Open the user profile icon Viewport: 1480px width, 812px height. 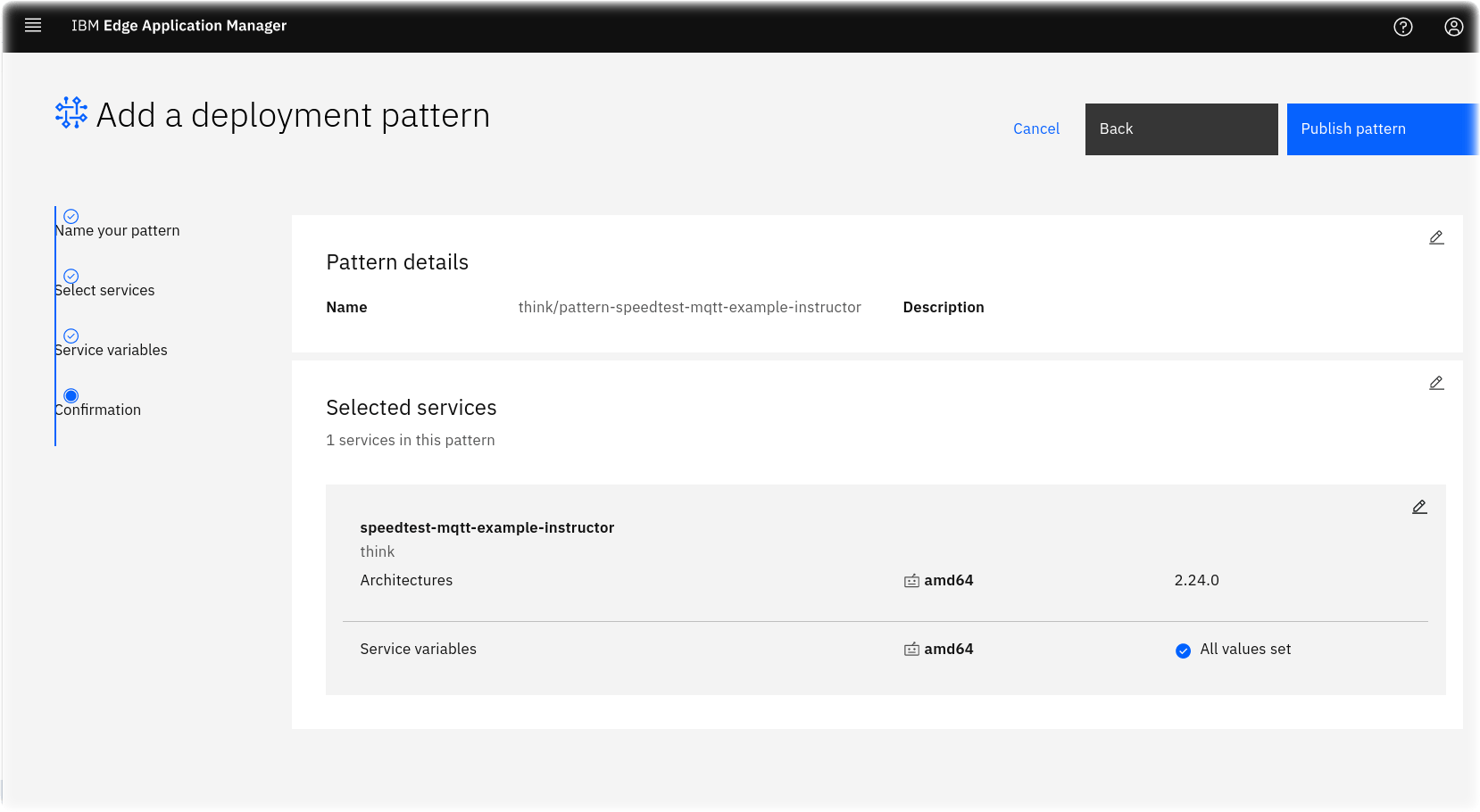(1453, 27)
